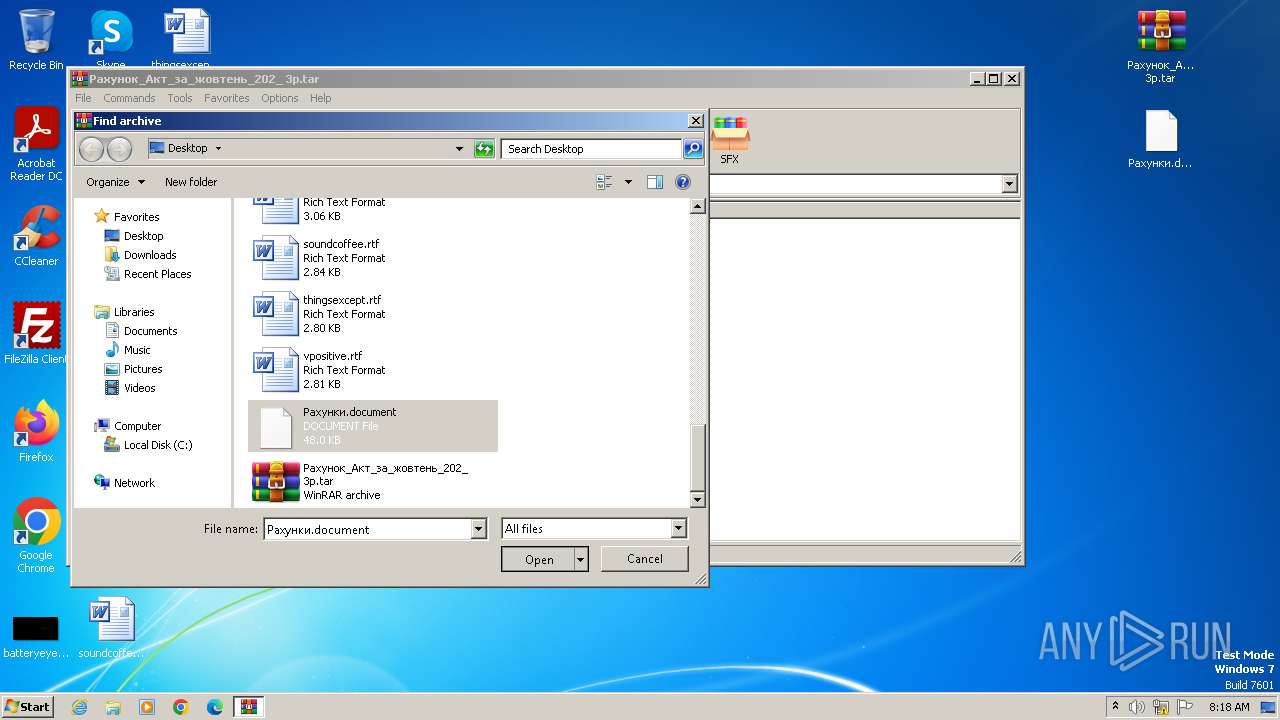Image resolution: width=1280 pixels, height=720 pixels.
Task: Open the Help menu in WinRAR
Action: point(320,98)
